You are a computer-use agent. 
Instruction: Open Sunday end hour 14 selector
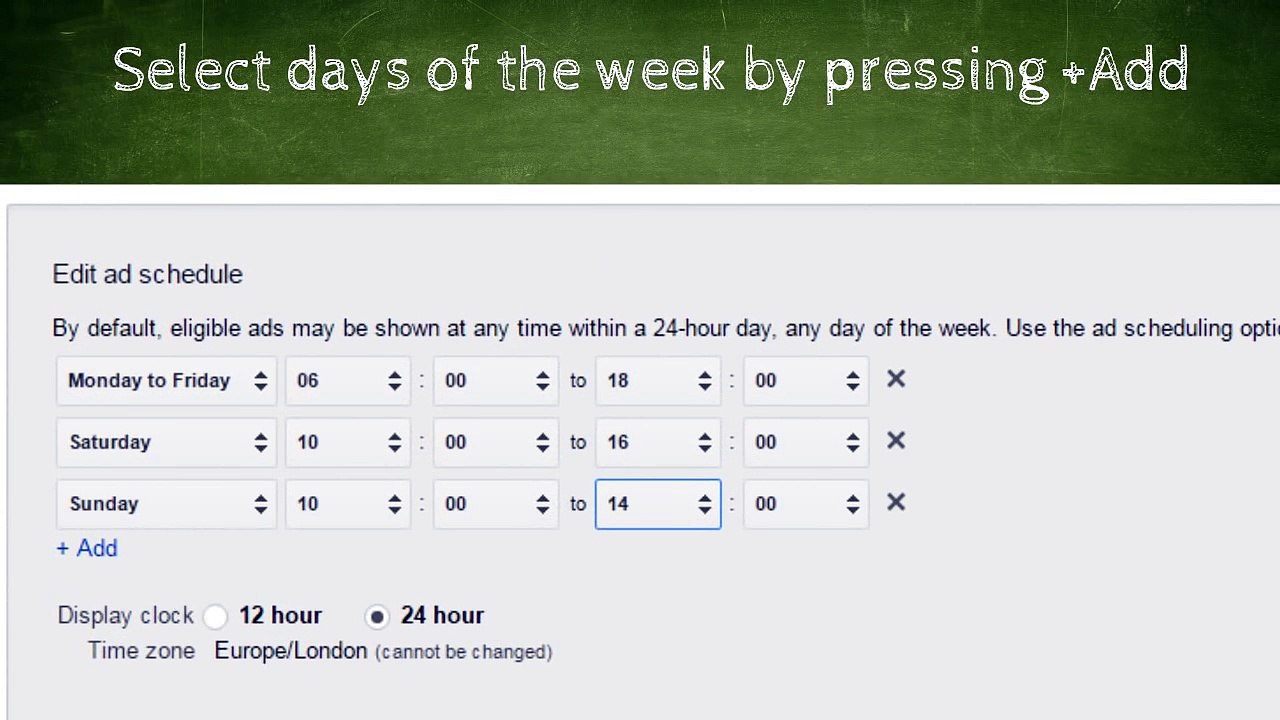click(x=658, y=504)
